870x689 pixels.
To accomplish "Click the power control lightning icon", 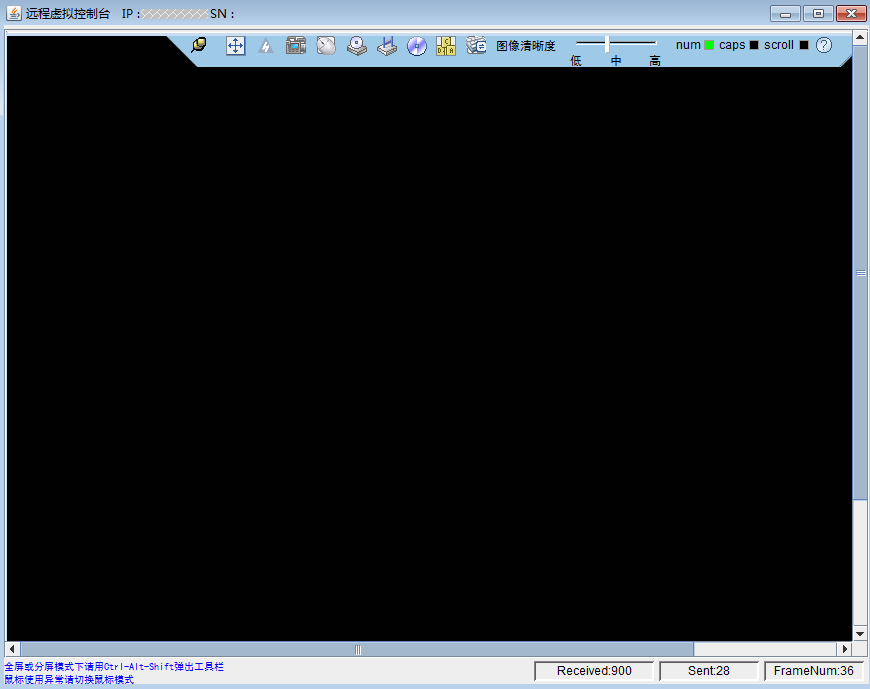I will coord(266,45).
